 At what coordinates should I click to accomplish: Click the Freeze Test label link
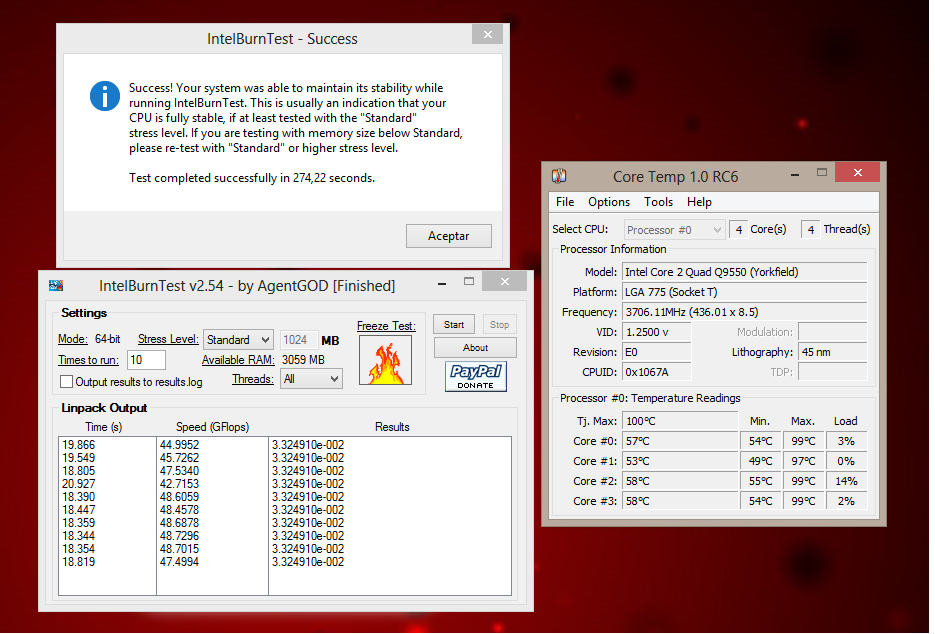(x=386, y=326)
